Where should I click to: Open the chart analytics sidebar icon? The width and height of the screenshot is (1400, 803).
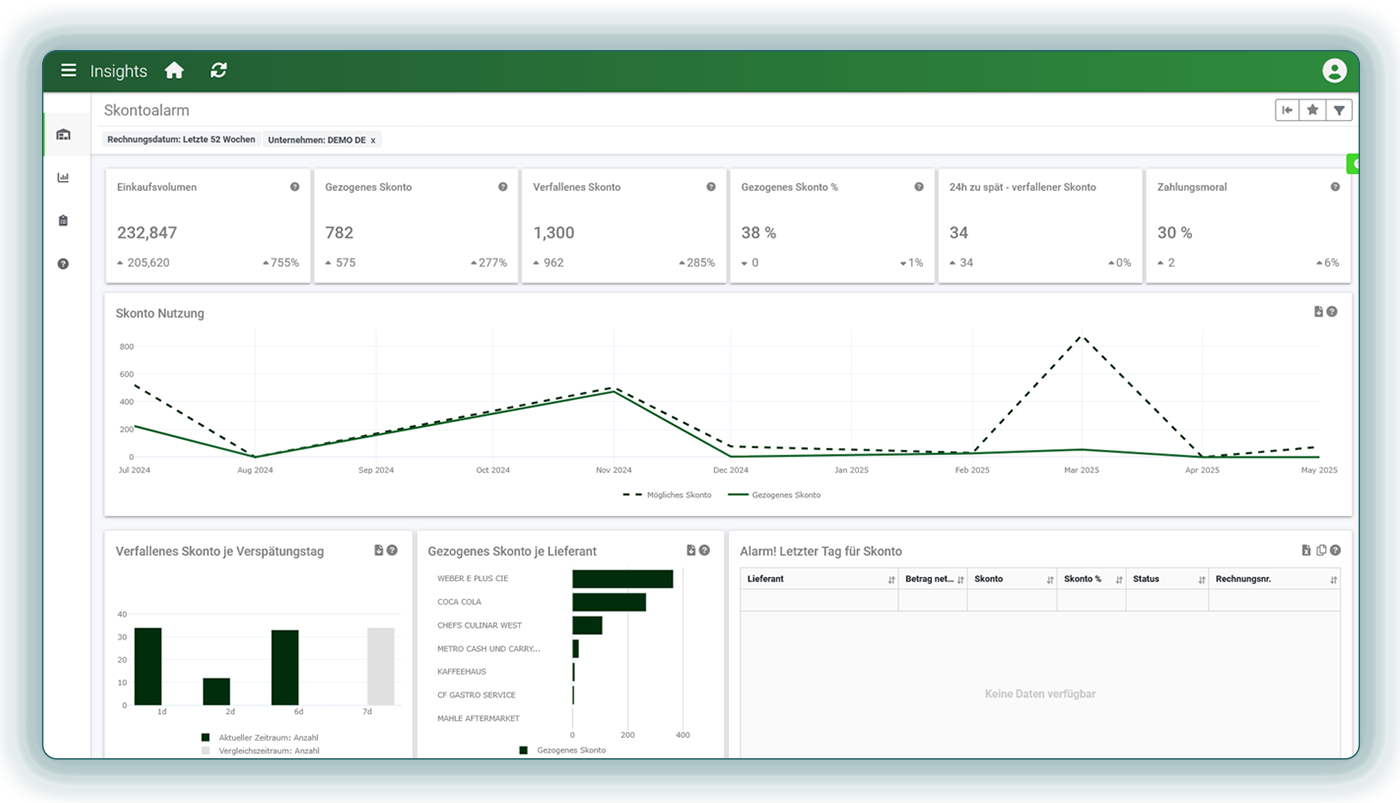(x=63, y=178)
